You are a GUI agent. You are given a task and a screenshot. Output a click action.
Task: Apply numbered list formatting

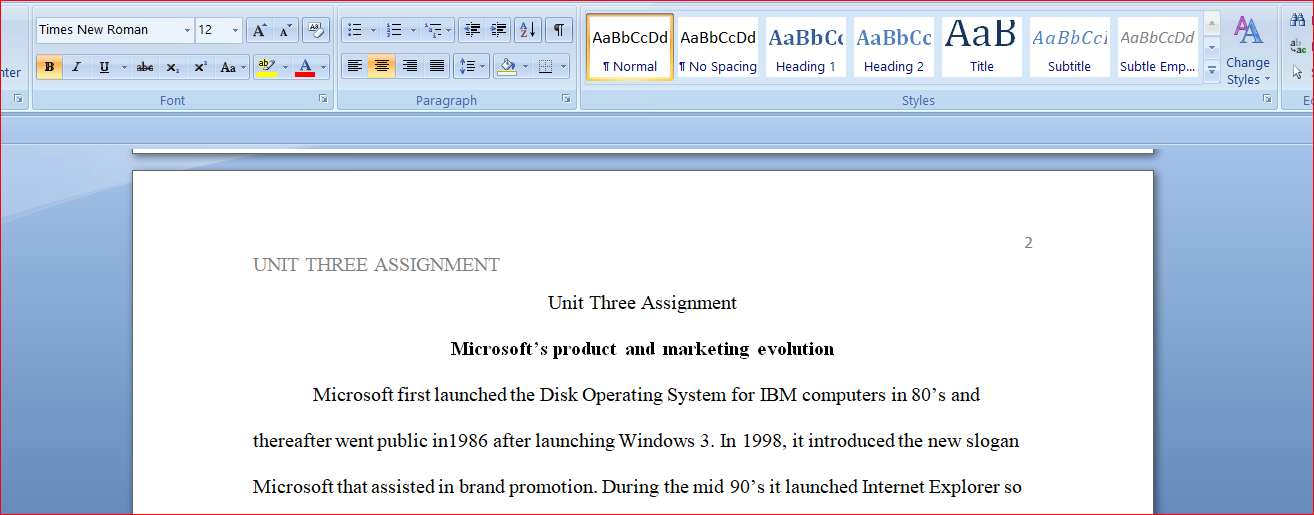[x=394, y=30]
